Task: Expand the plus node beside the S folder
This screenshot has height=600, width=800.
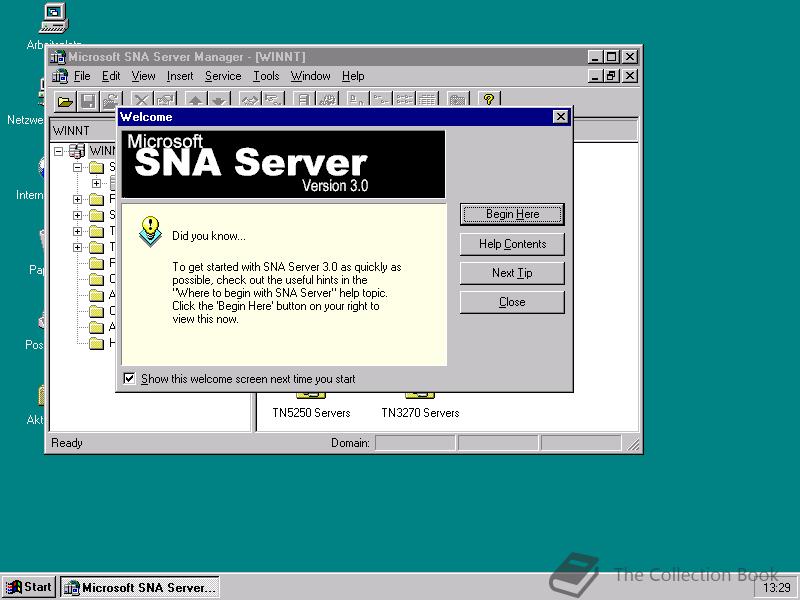Action: 78,215
